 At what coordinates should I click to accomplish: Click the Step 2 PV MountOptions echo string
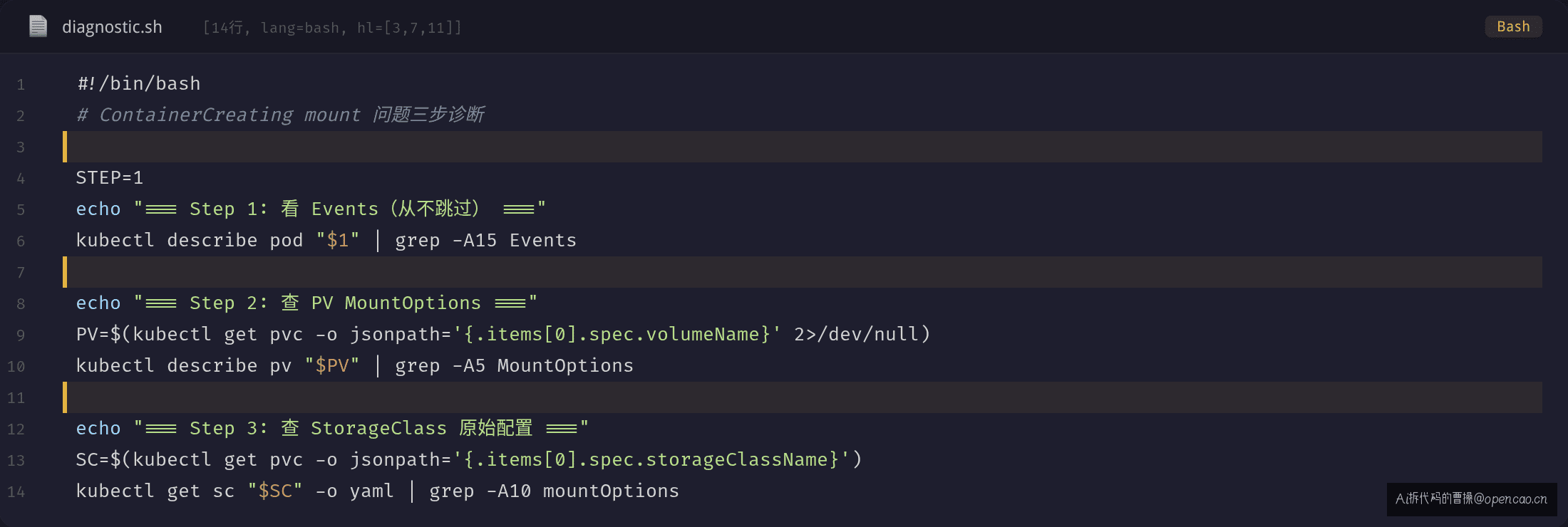[x=336, y=303]
